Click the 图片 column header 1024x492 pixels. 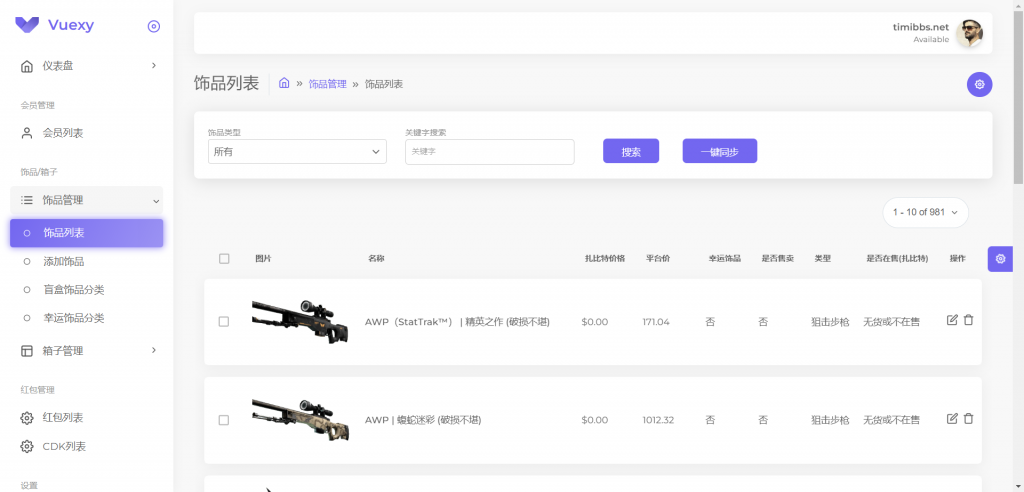pyautogui.click(x=263, y=259)
